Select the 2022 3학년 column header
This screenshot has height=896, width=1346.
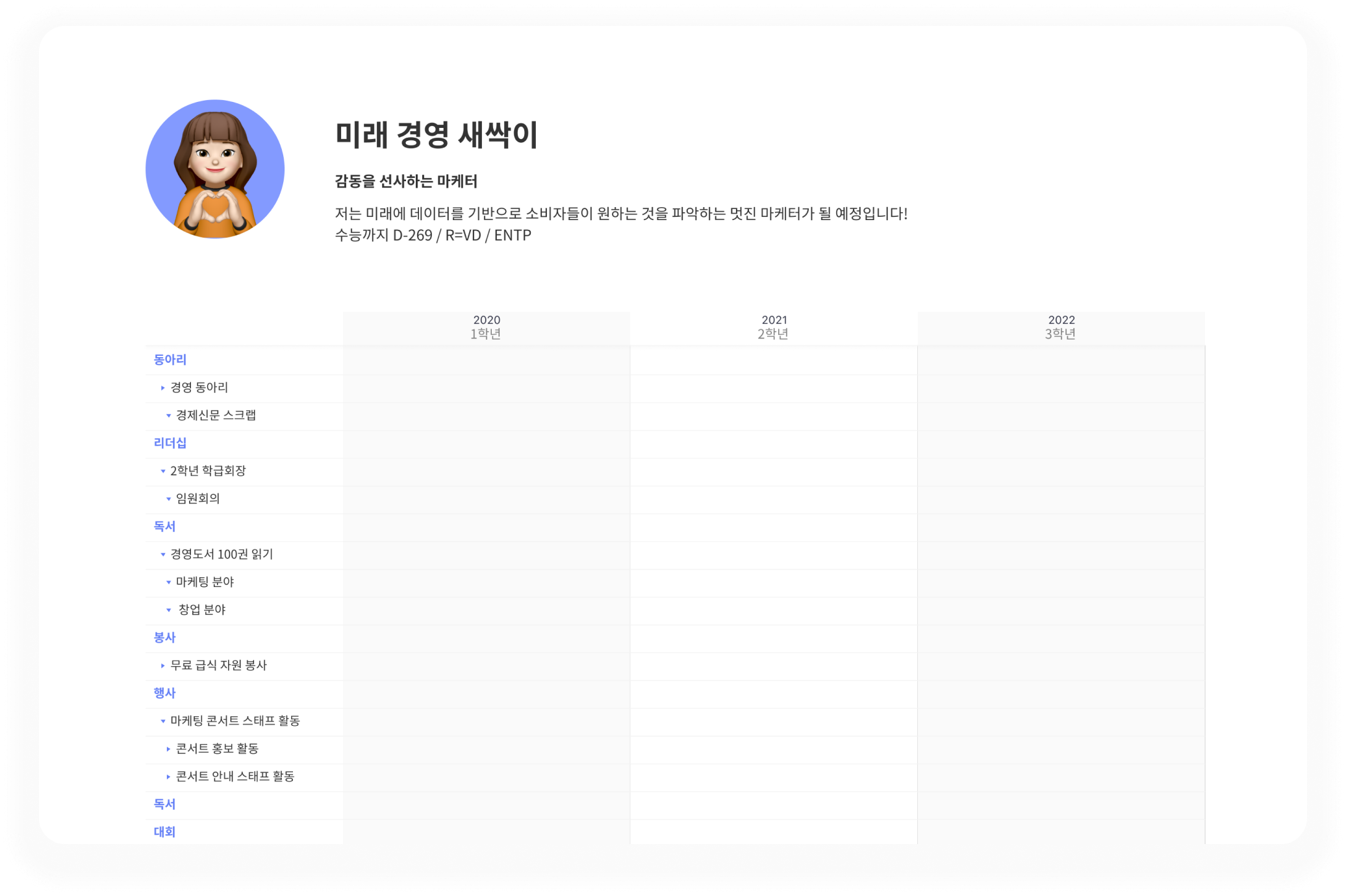click(1061, 327)
